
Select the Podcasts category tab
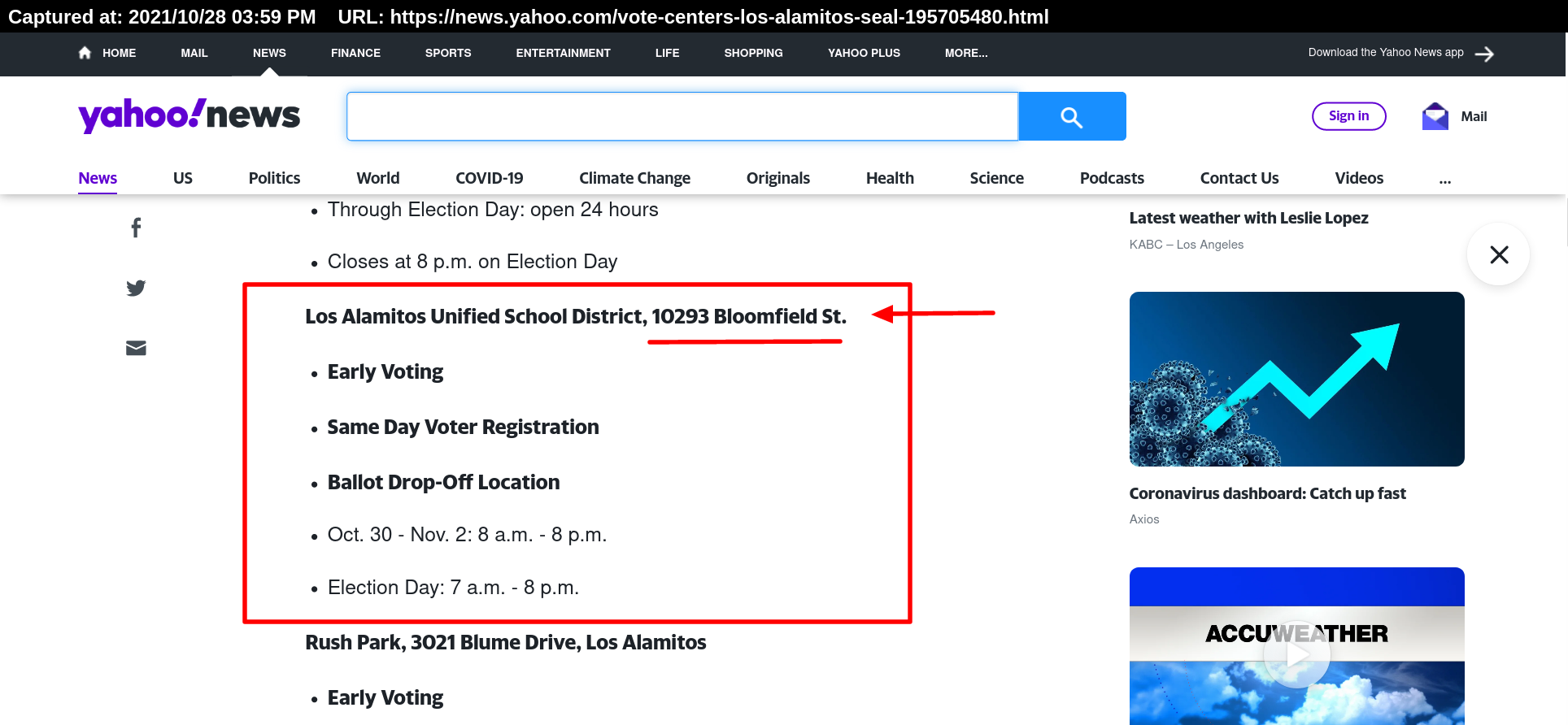tap(1112, 178)
